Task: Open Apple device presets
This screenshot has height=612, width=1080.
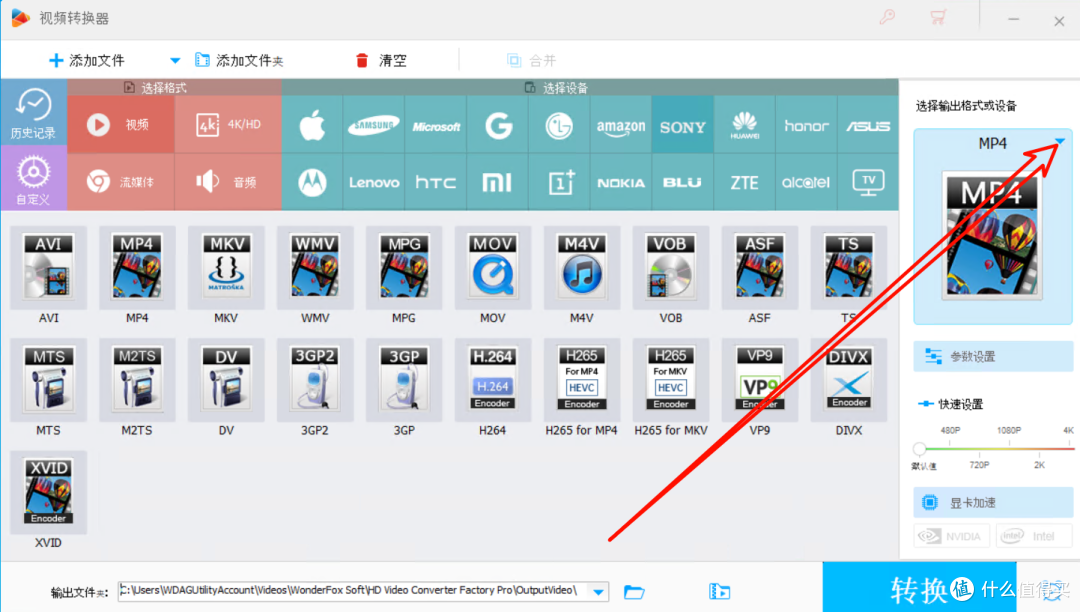Action: (x=313, y=125)
